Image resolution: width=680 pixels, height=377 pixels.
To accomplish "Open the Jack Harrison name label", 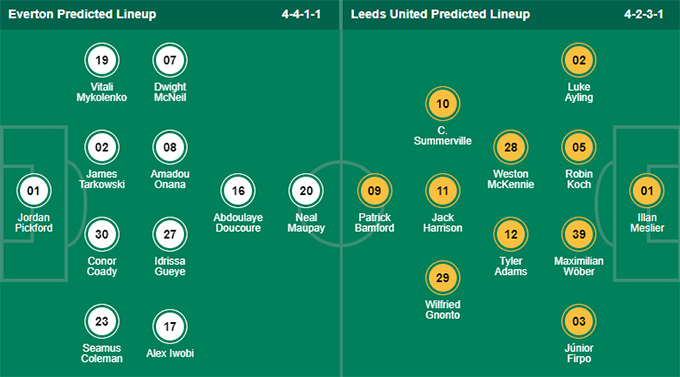I will tap(442, 223).
